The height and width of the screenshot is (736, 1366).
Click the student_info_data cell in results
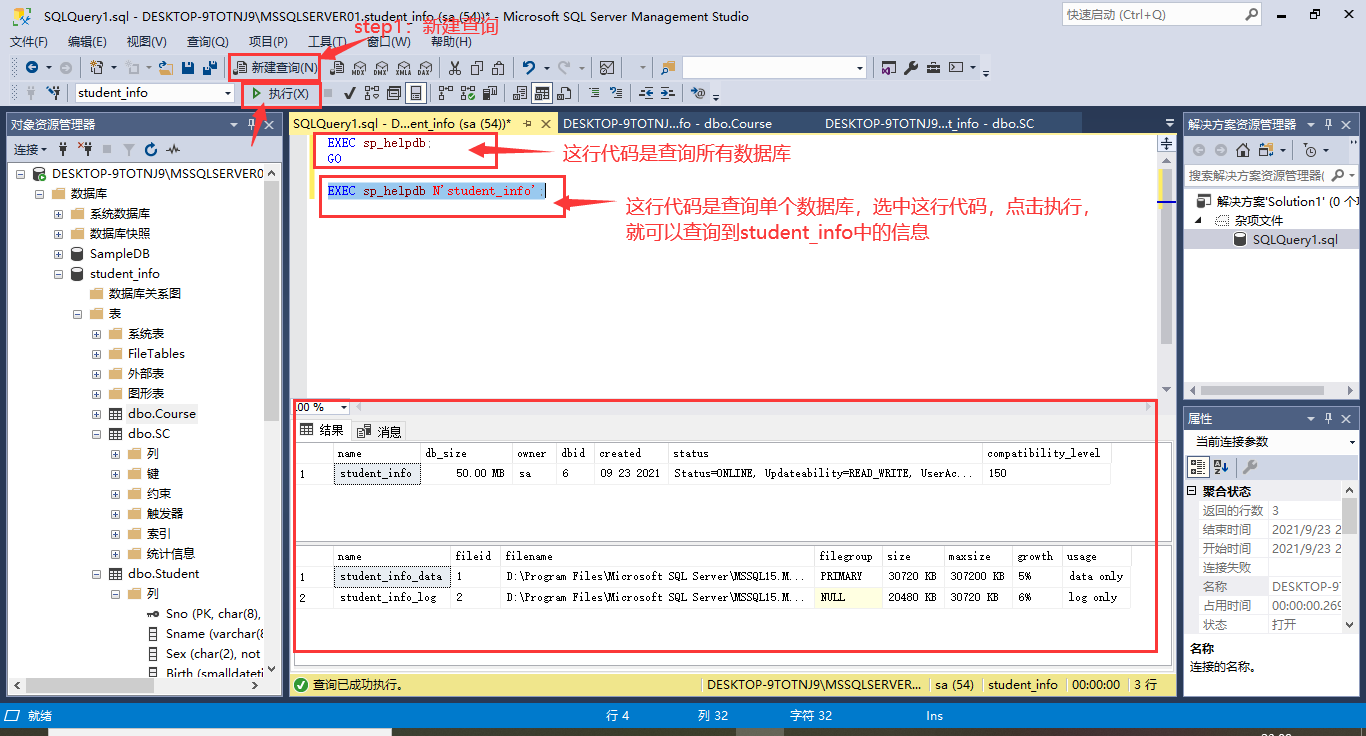[x=390, y=577]
